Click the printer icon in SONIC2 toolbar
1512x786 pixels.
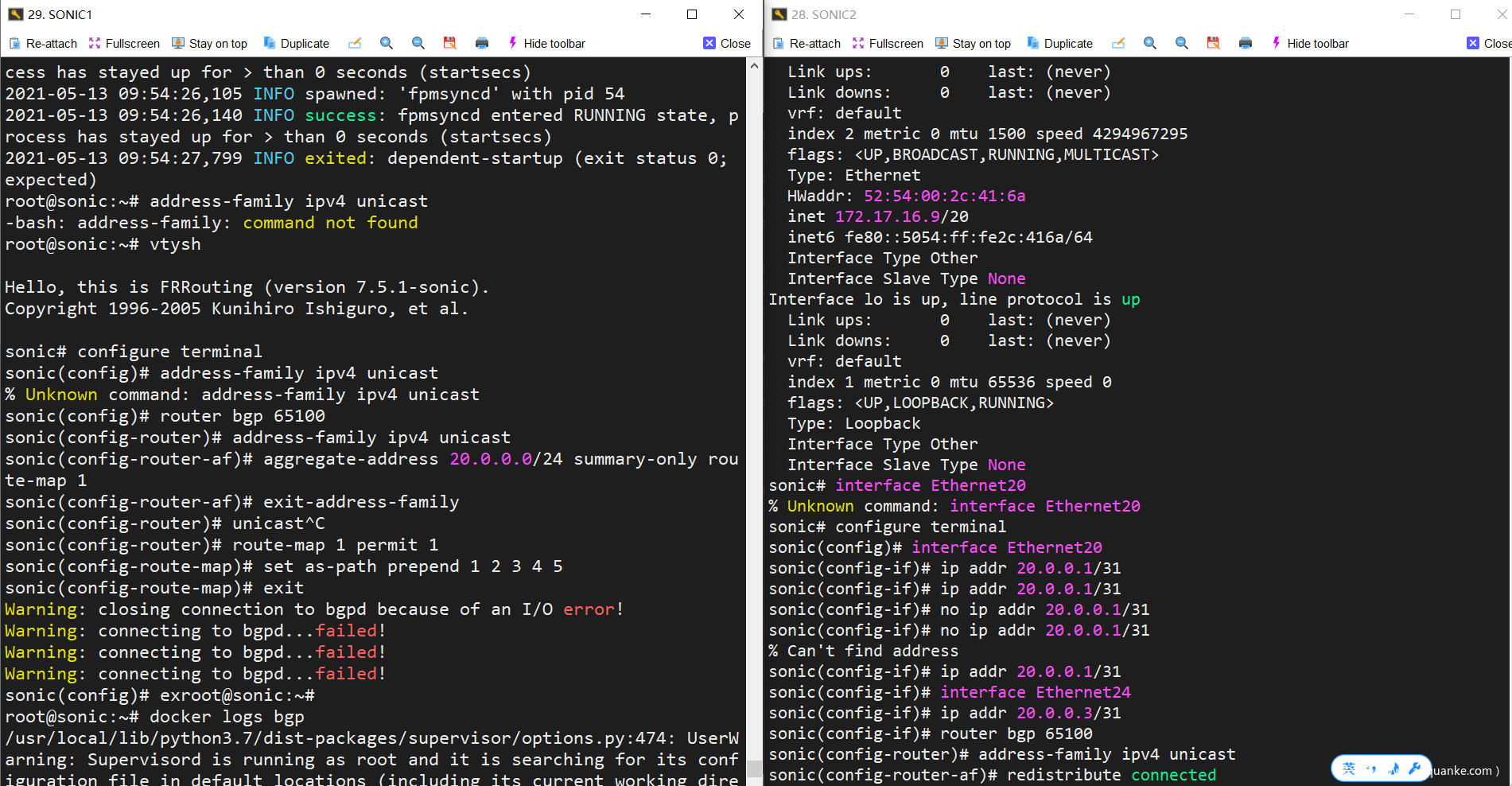(x=1246, y=43)
